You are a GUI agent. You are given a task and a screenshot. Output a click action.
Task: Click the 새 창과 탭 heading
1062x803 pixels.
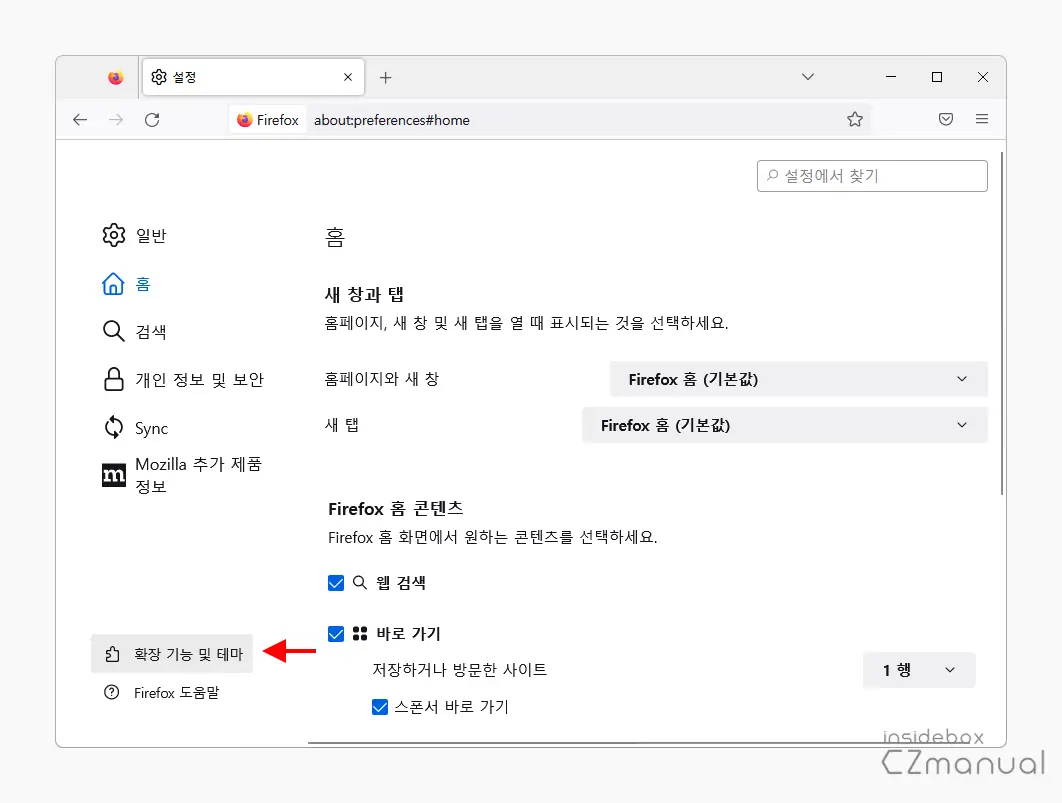point(364,295)
